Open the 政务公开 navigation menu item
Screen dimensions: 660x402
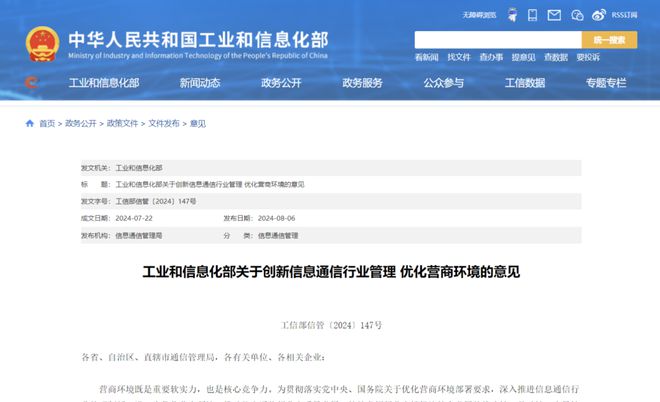coord(281,83)
